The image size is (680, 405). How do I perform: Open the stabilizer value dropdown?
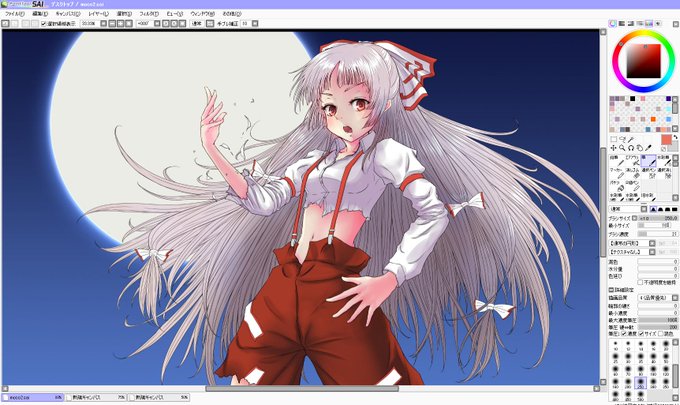[x=255, y=24]
